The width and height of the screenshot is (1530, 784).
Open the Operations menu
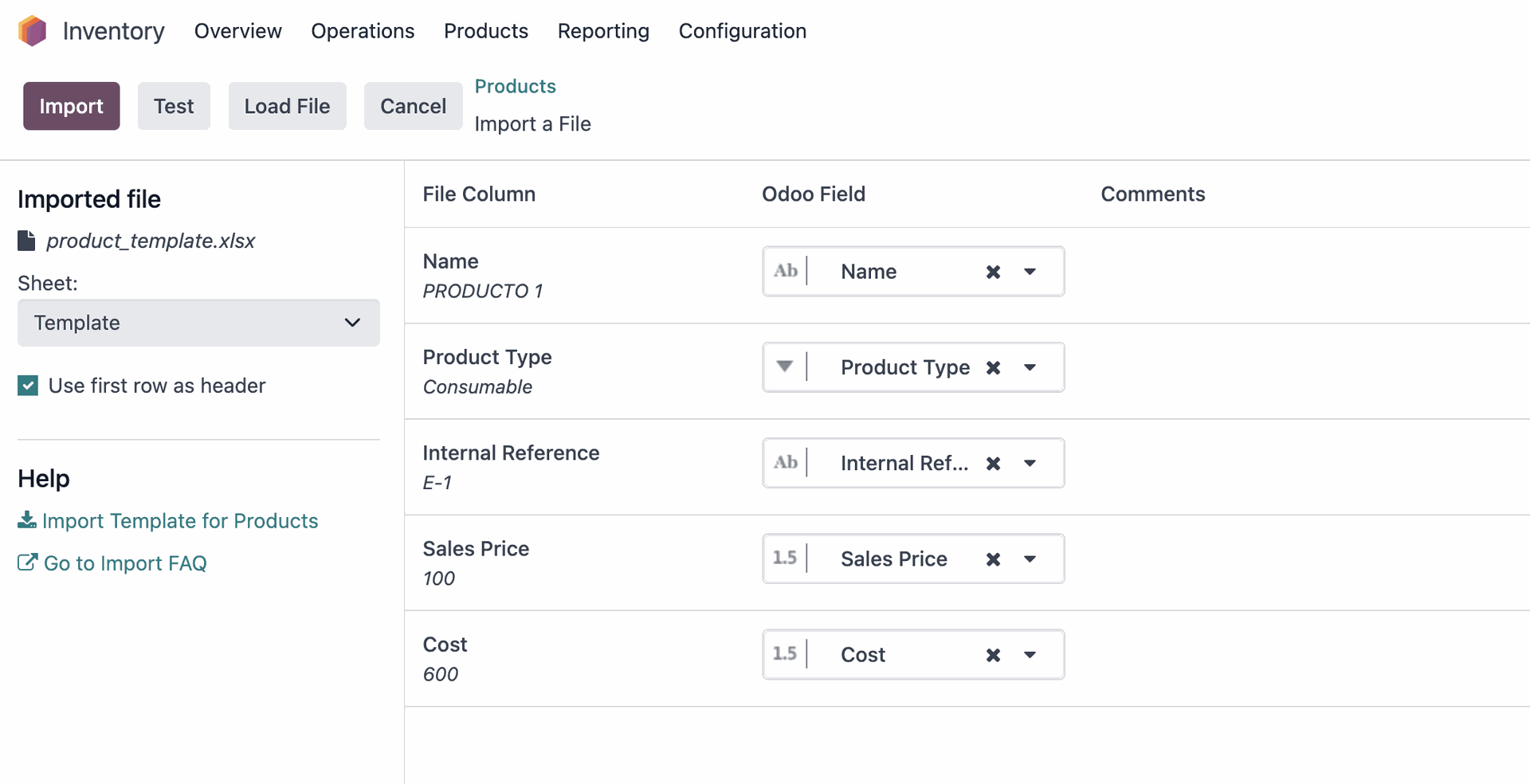coord(363,31)
